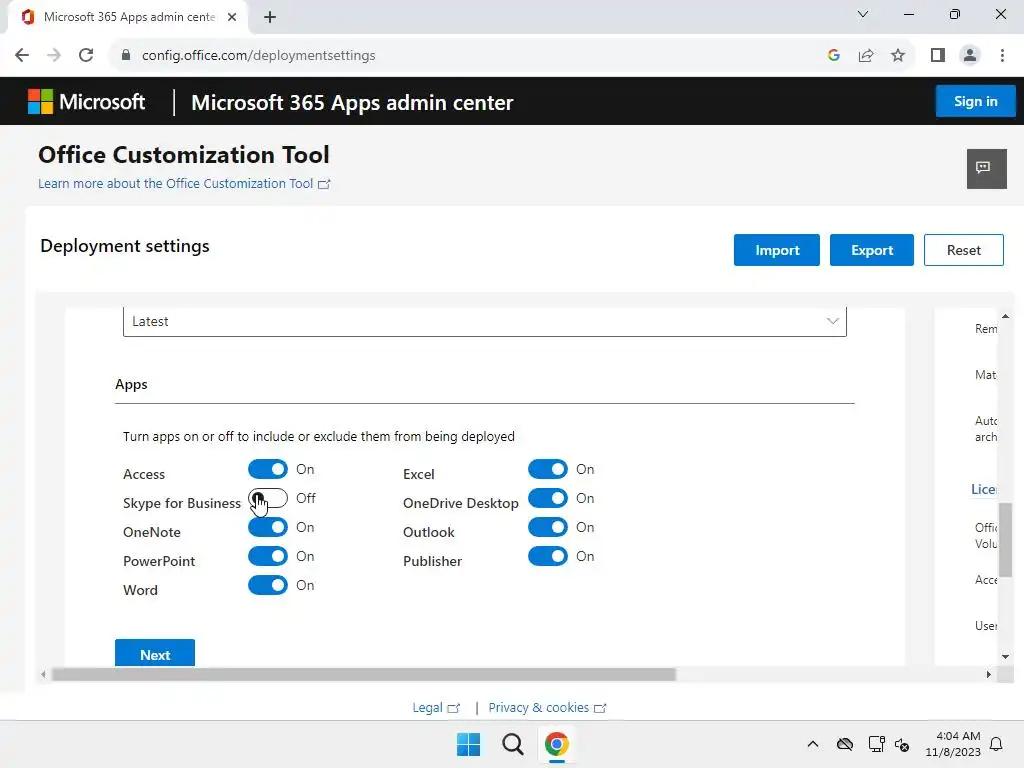
Task: Open the Chrome three-dot menu
Action: point(1002,56)
